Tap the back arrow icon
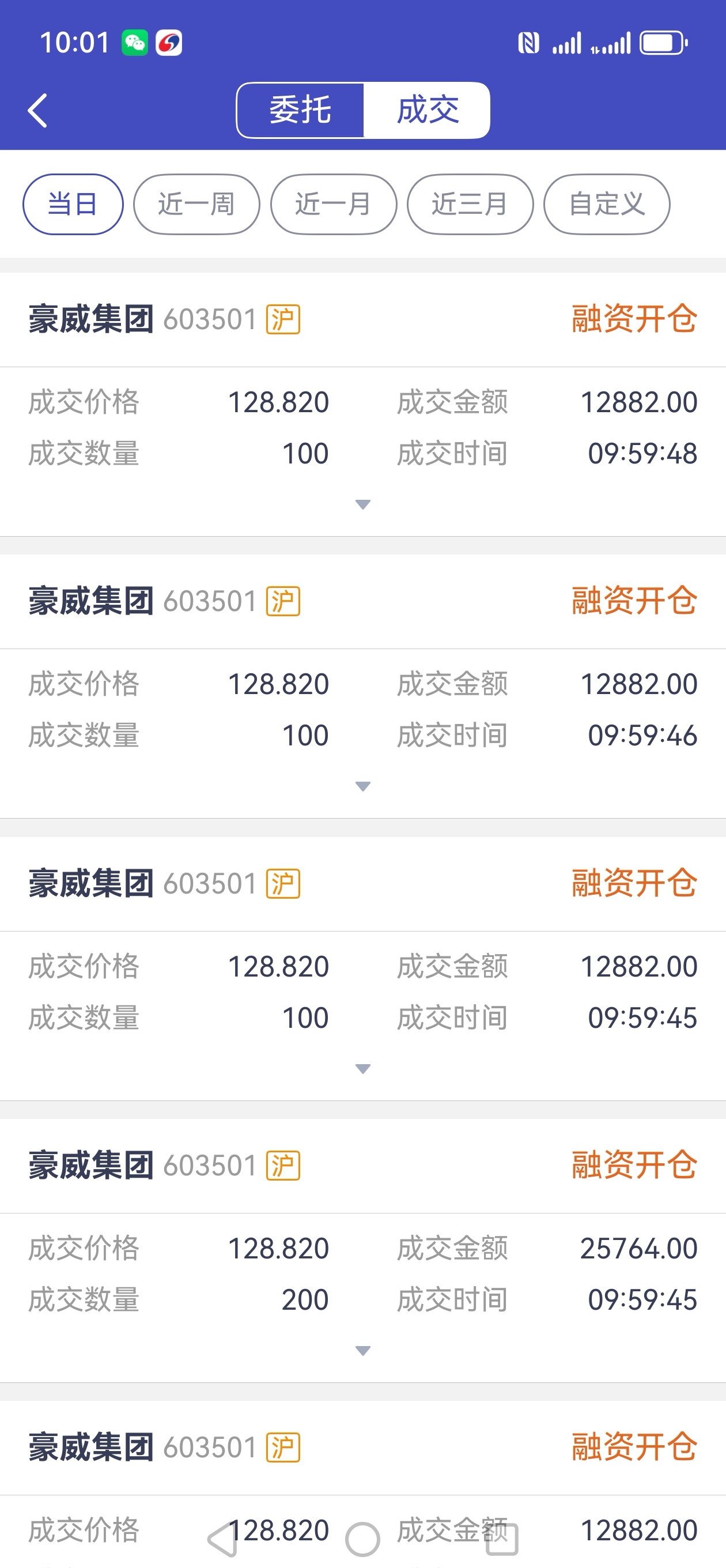Image resolution: width=726 pixels, height=1568 pixels. coord(37,111)
